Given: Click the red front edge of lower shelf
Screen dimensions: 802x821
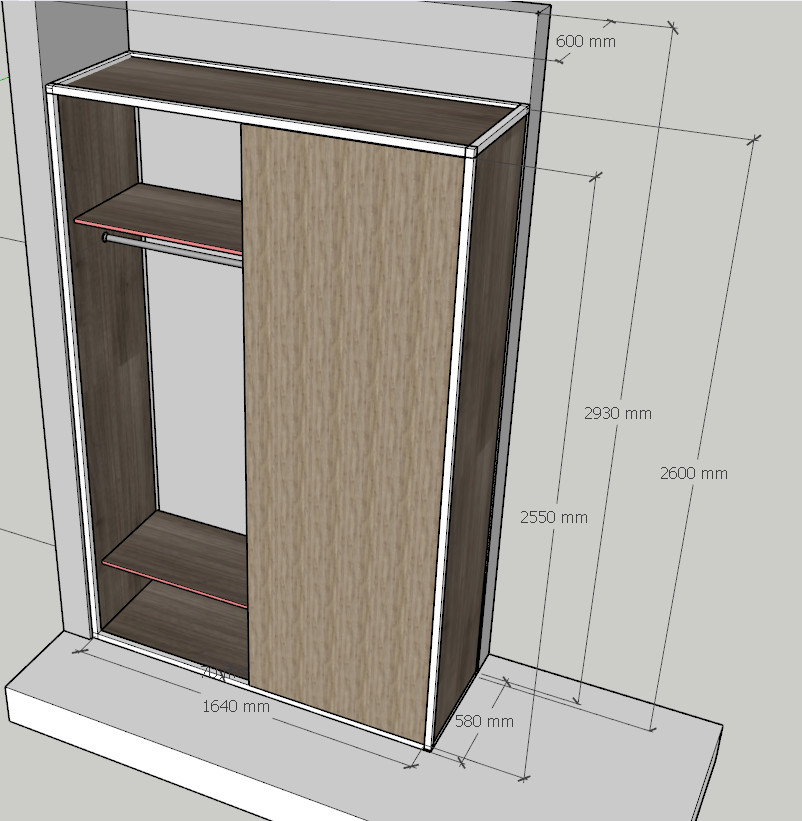Looking at the screenshot, I should tap(174, 584).
